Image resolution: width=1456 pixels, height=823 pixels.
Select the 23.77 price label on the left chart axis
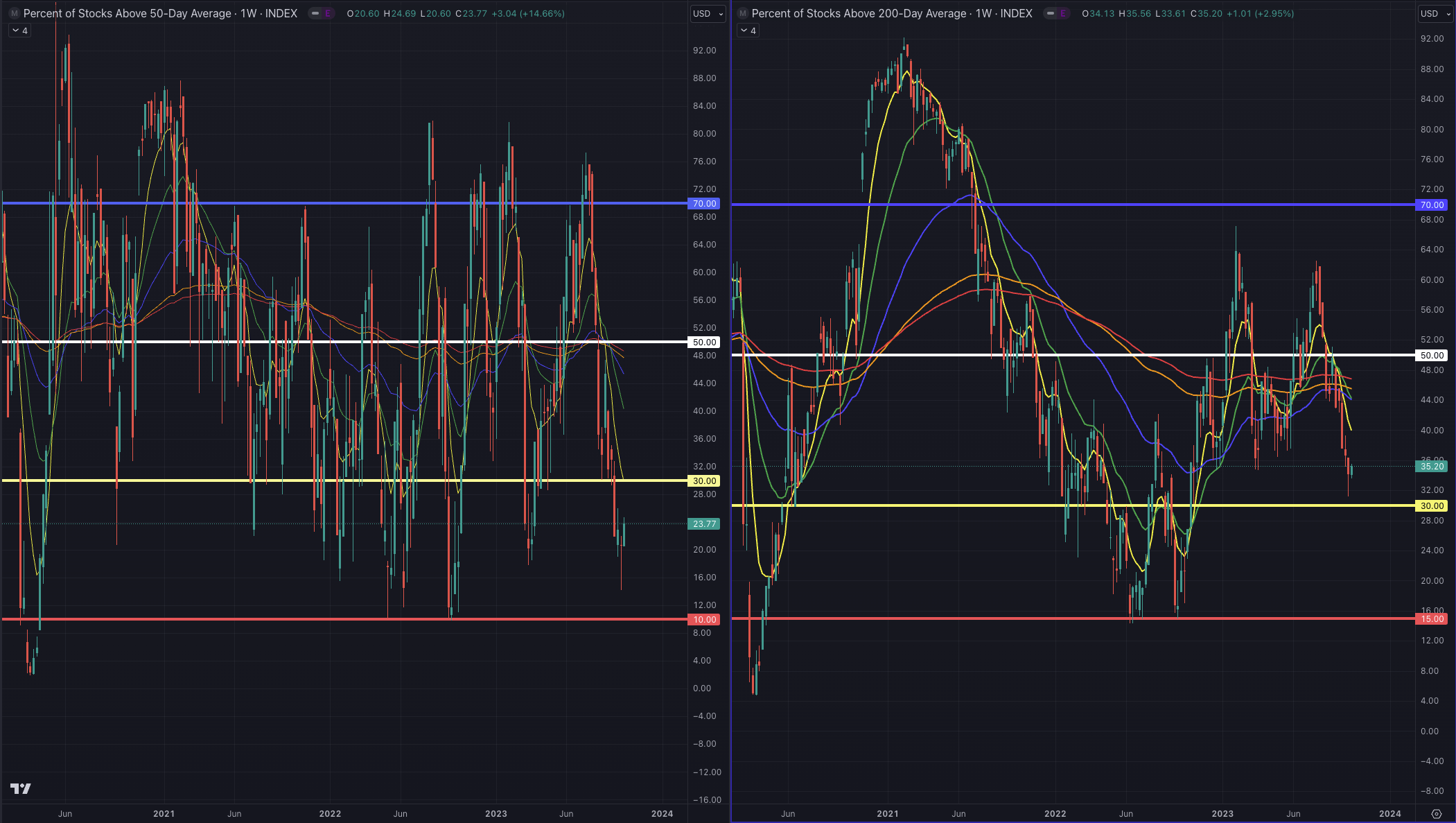[704, 524]
